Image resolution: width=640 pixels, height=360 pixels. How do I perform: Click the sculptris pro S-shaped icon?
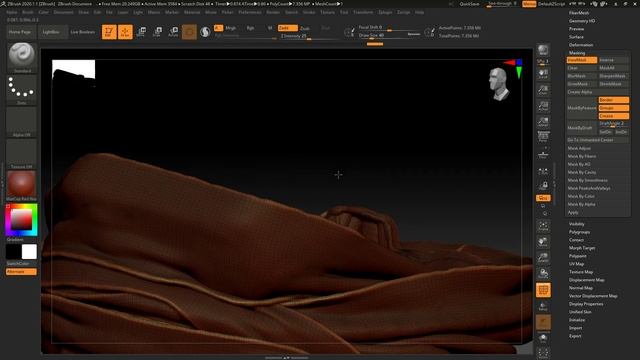205,32
